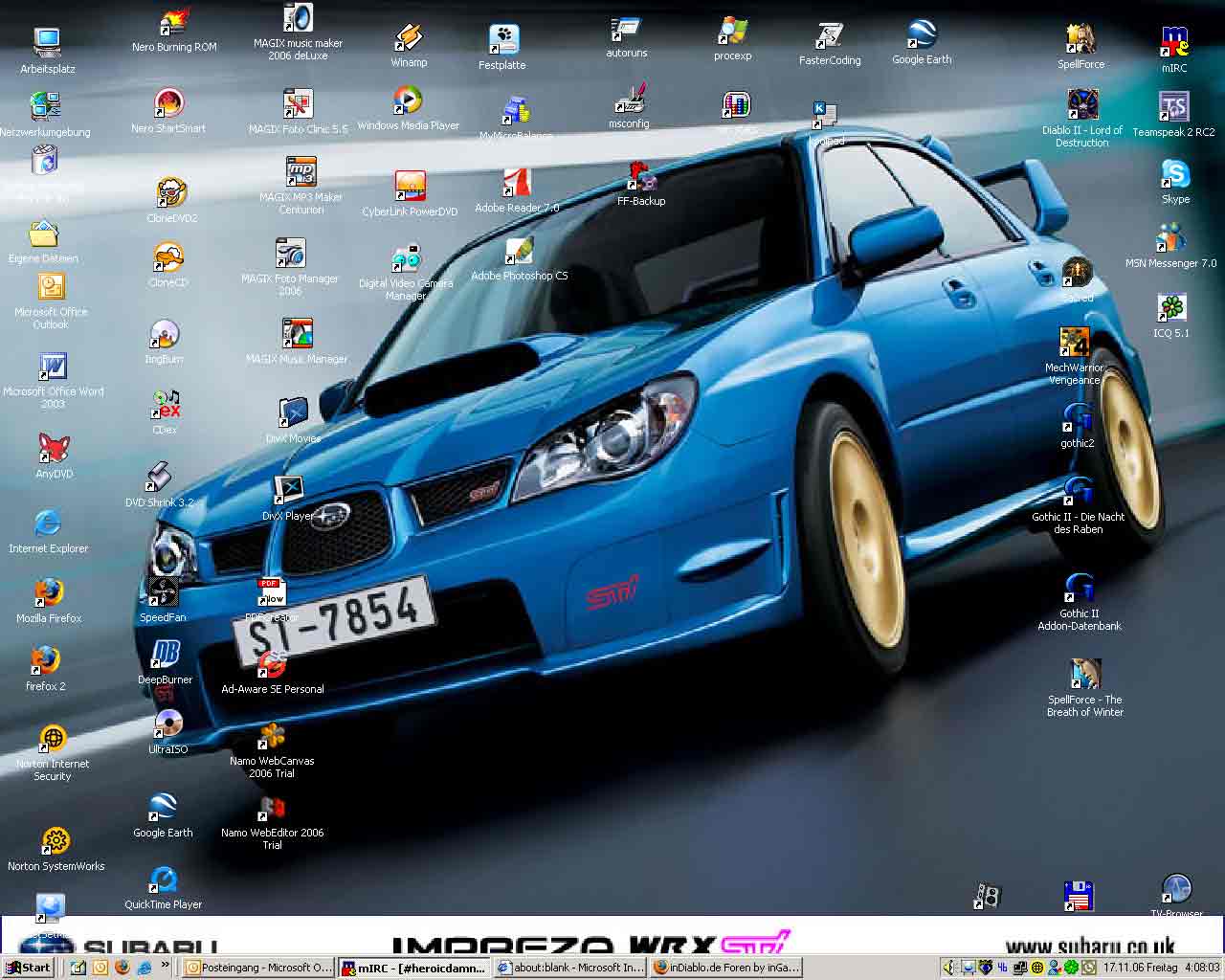
Task: Launch QuickTime Player shortcut
Action: 163,880
